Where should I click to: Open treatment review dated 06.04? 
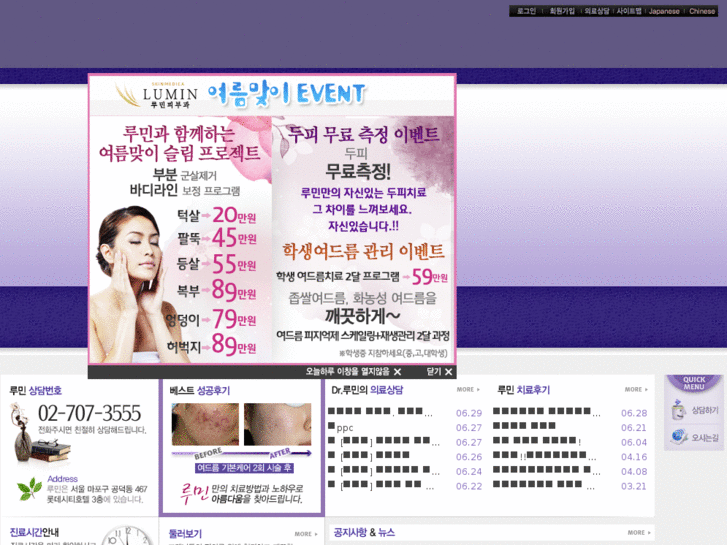(x=537, y=442)
